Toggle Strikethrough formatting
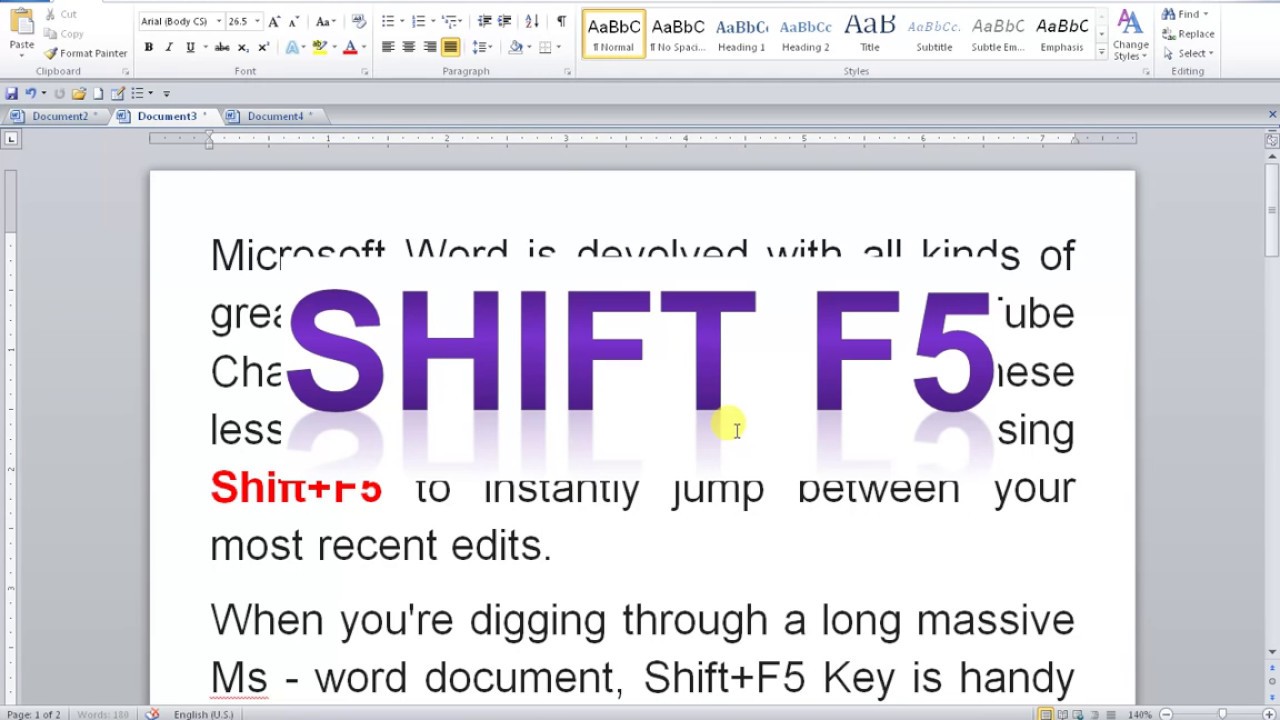Image resolution: width=1280 pixels, height=720 pixels. [x=222, y=47]
